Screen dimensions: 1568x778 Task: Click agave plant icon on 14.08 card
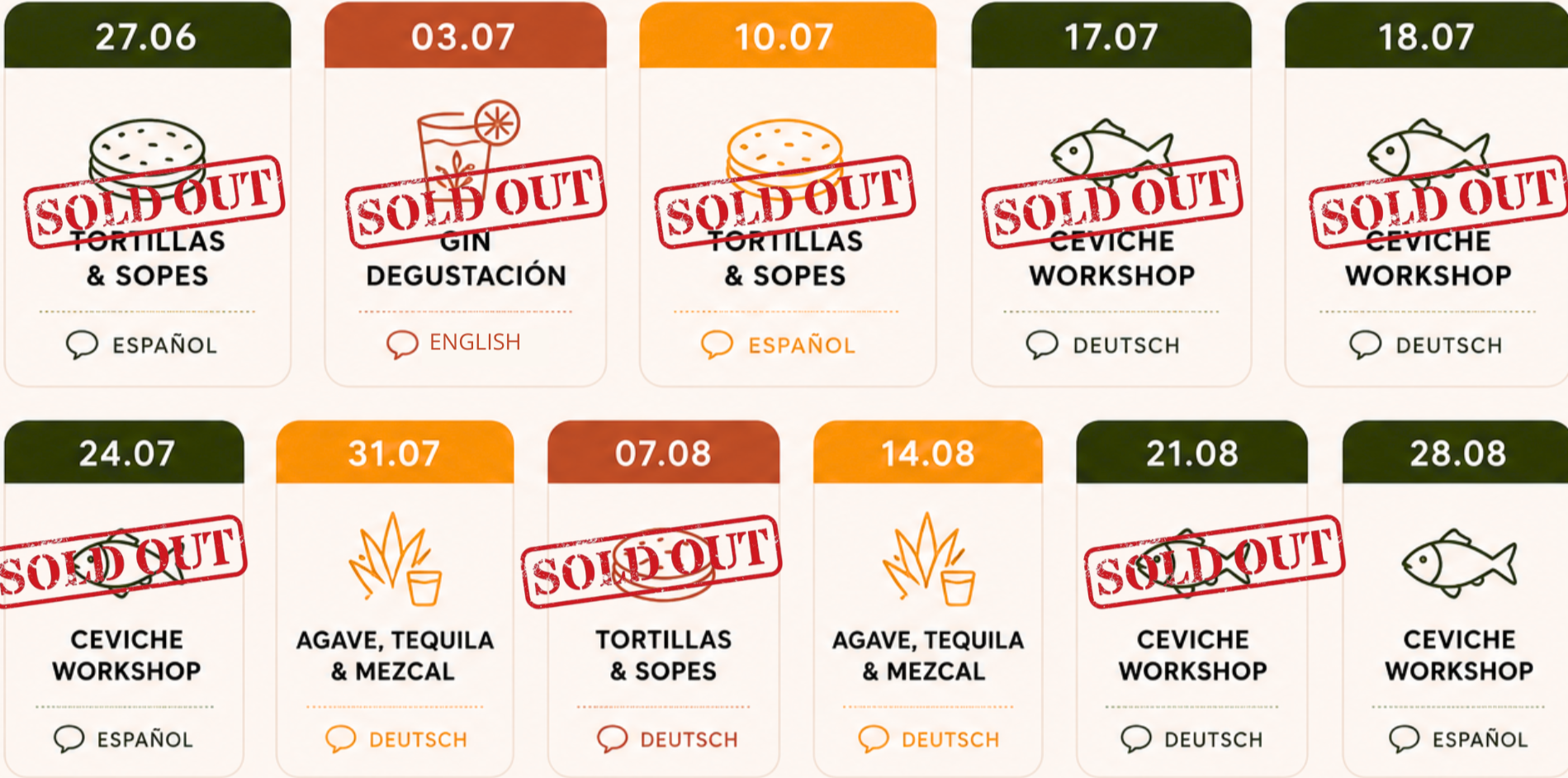click(x=928, y=559)
